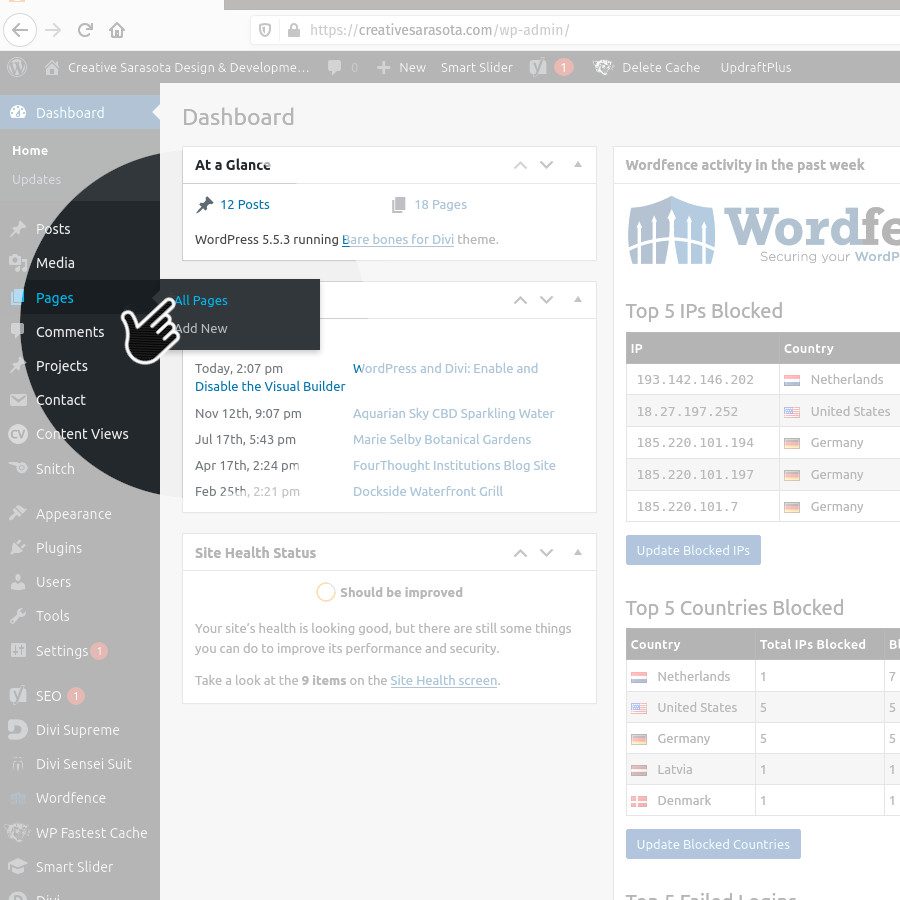This screenshot has width=900, height=900.
Task: Move At a Glance widget up
Action: tap(520, 165)
